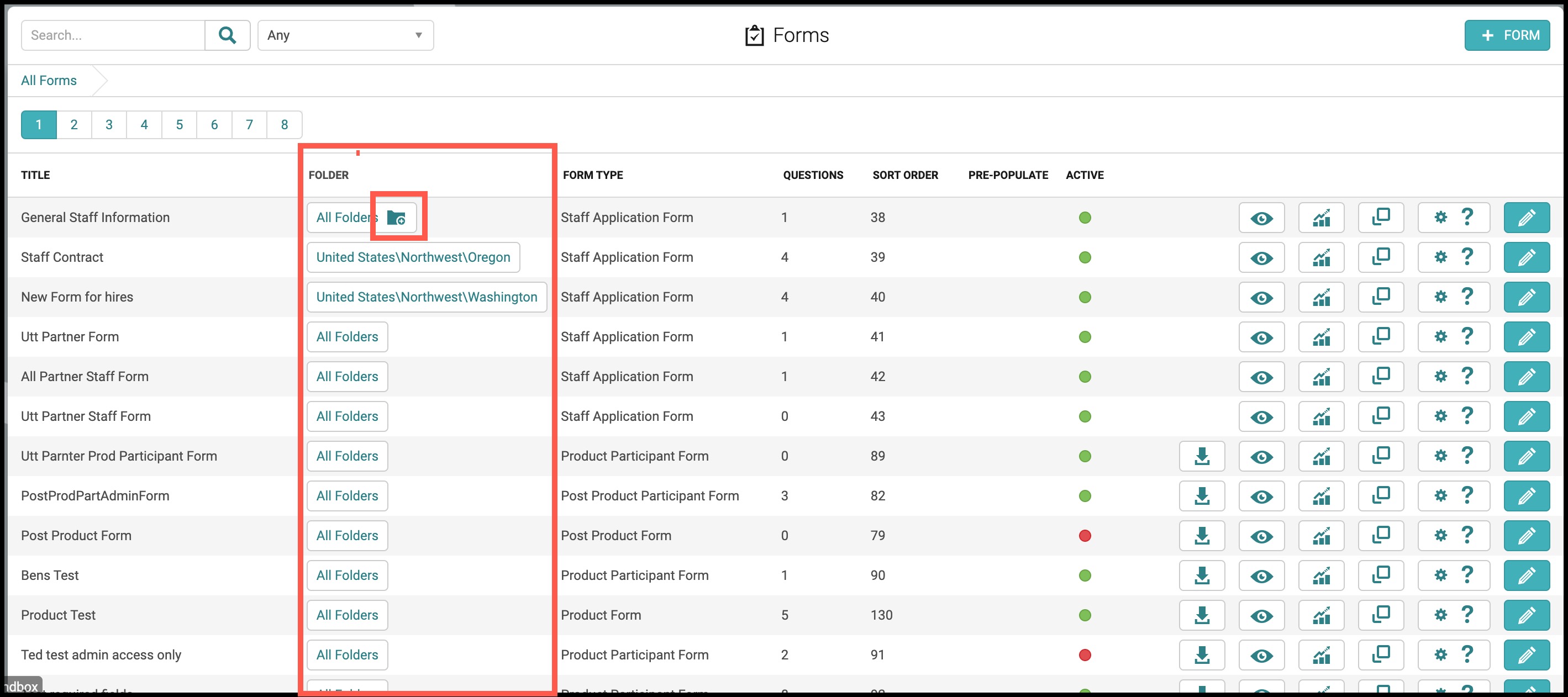Toggle red active dot for Post Product Form

tap(1085, 536)
